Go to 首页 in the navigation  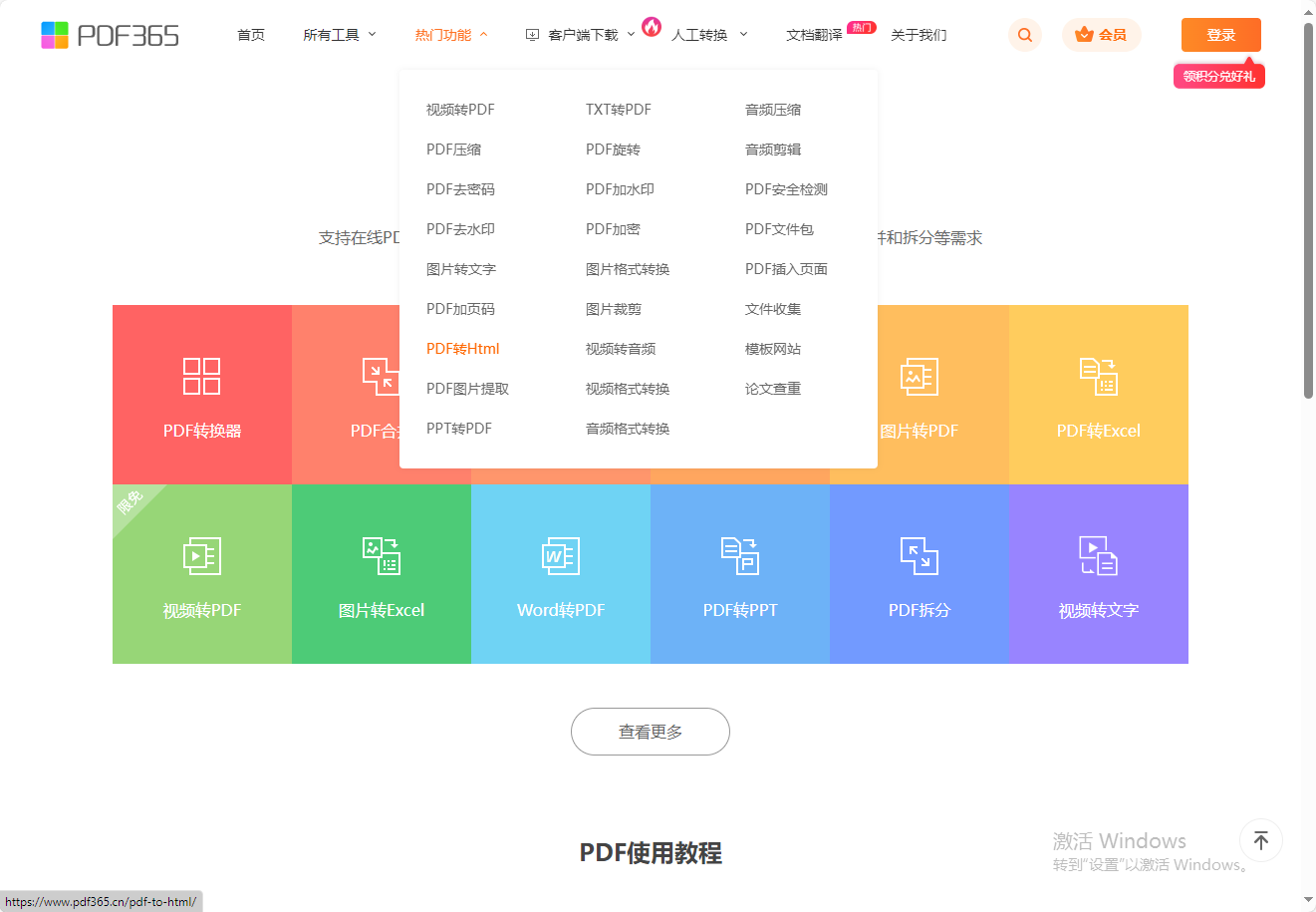tap(251, 35)
